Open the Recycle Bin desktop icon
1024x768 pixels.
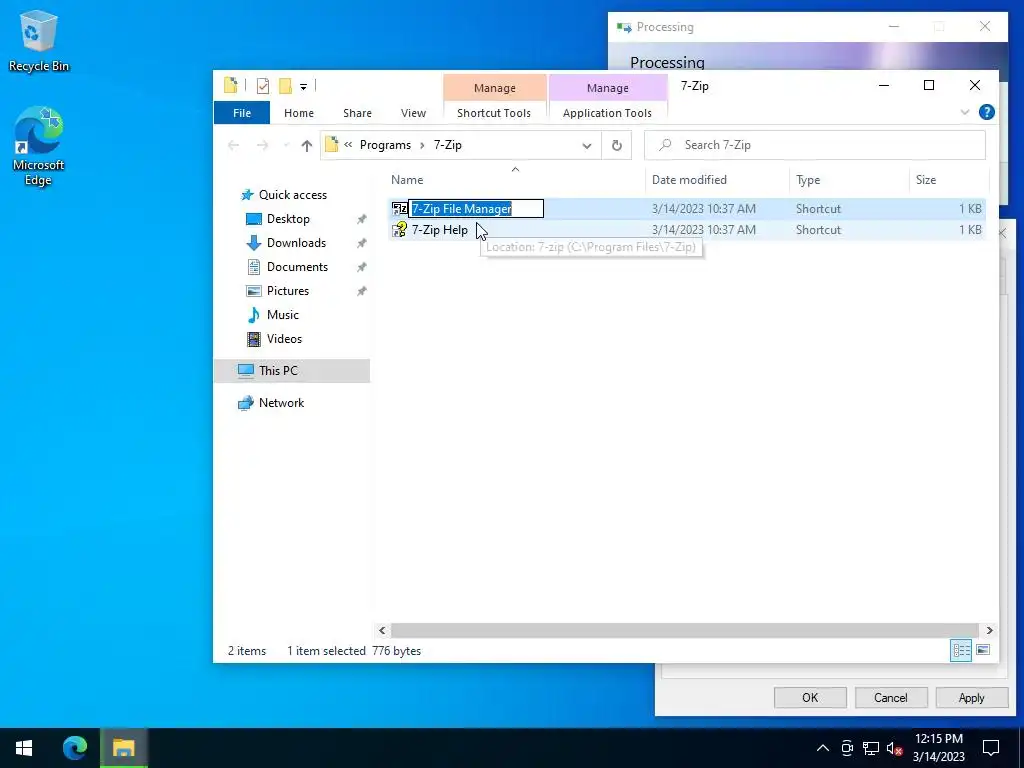[x=39, y=41]
